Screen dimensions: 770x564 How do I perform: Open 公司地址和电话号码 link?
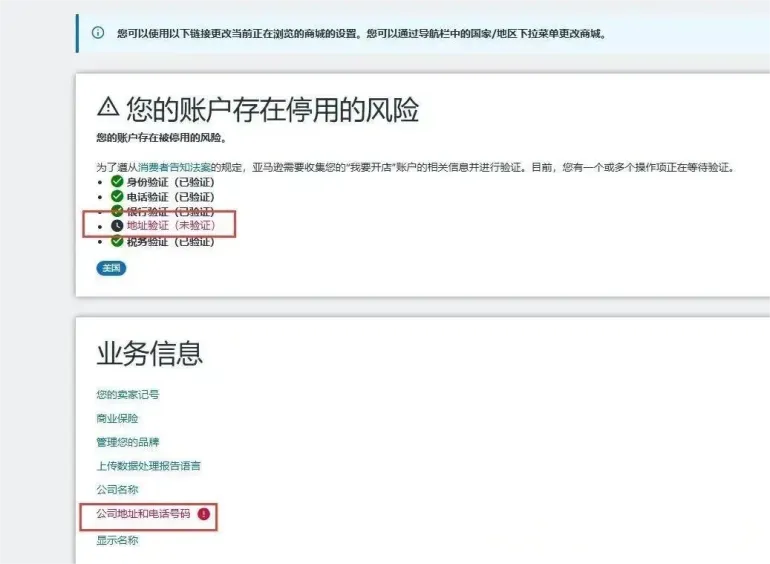[x=143, y=513]
